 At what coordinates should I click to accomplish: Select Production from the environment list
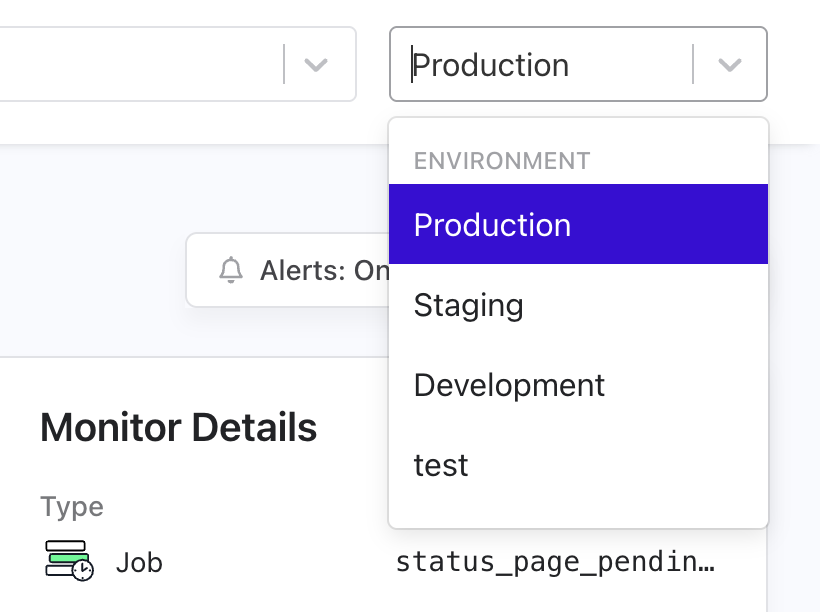pyautogui.click(x=578, y=224)
